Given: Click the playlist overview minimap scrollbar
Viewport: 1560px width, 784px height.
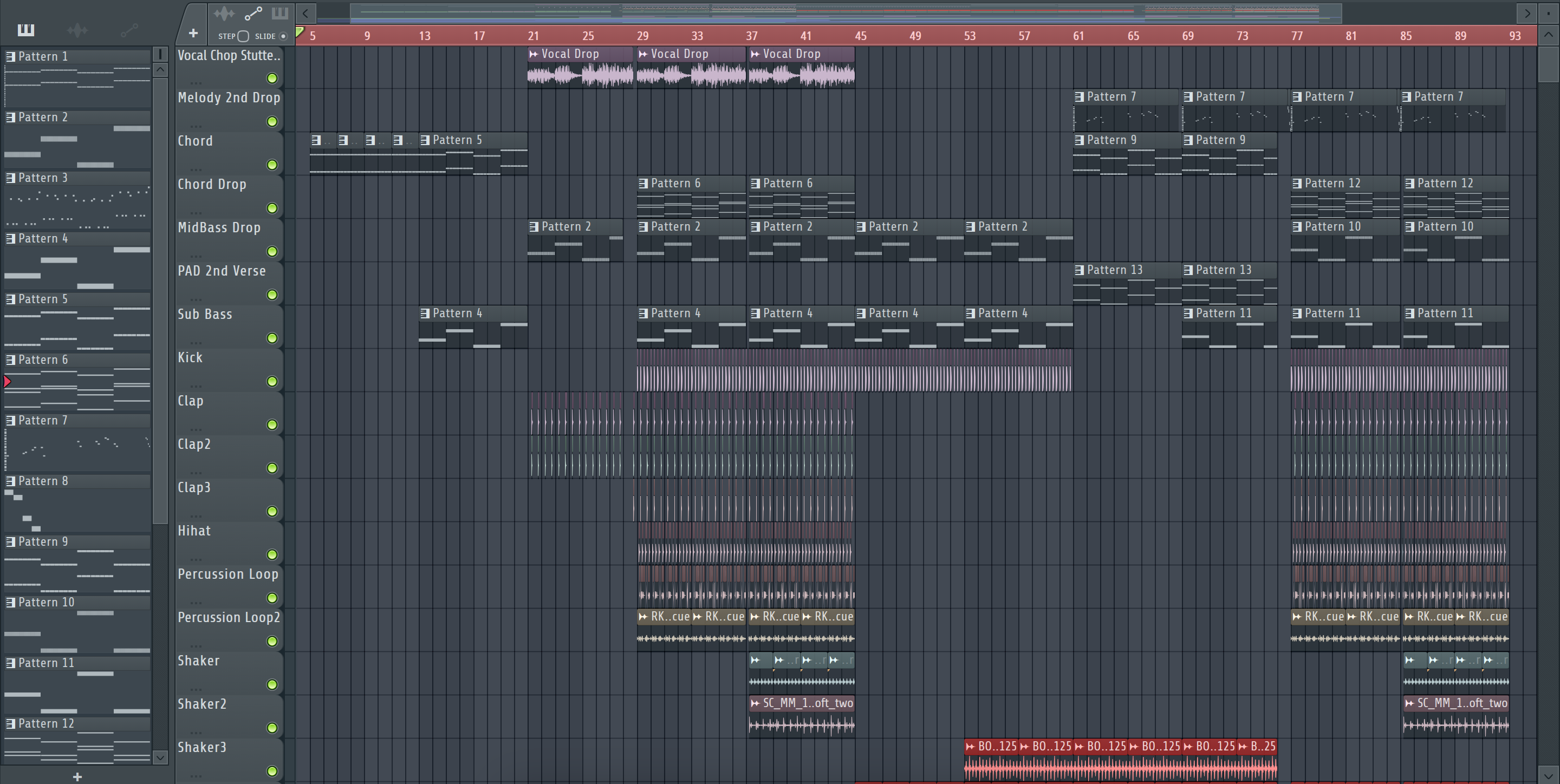Looking at the screenshot, I should (x=846, y=12).
